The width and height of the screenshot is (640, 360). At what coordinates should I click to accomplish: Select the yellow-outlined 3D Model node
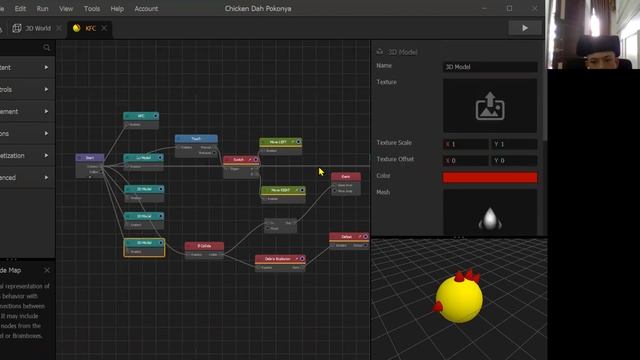tap(144, 248)
